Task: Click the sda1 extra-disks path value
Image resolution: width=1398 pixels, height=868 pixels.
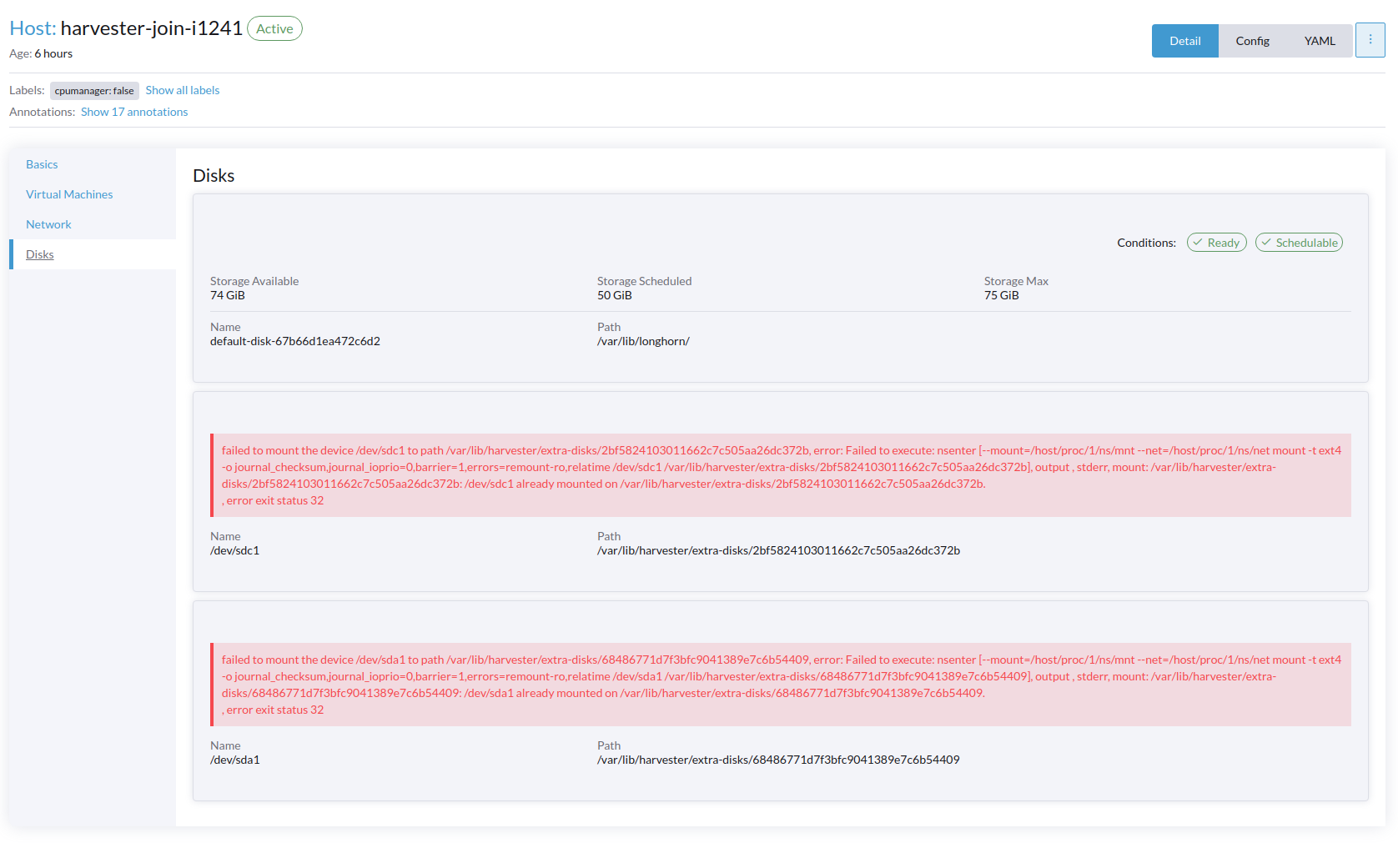Action: pyautogui.click(x=778, y=760)
